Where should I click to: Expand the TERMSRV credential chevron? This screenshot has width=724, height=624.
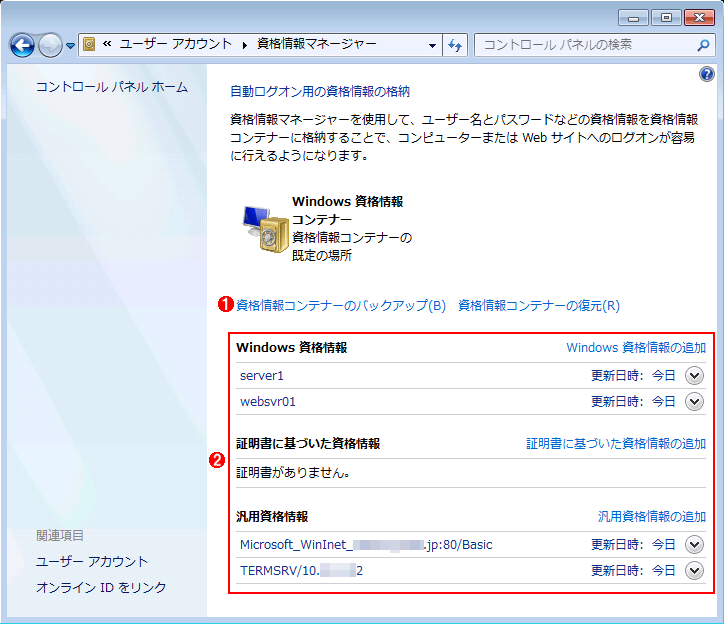coord(694,570)
